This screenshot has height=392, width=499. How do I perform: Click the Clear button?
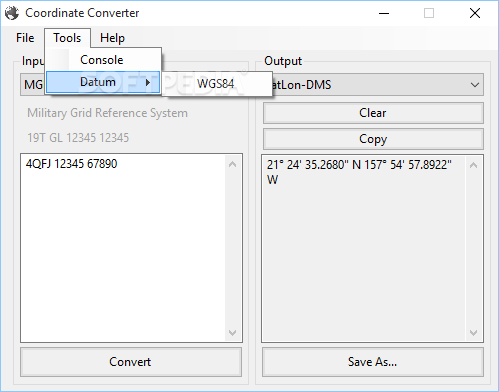373,113
